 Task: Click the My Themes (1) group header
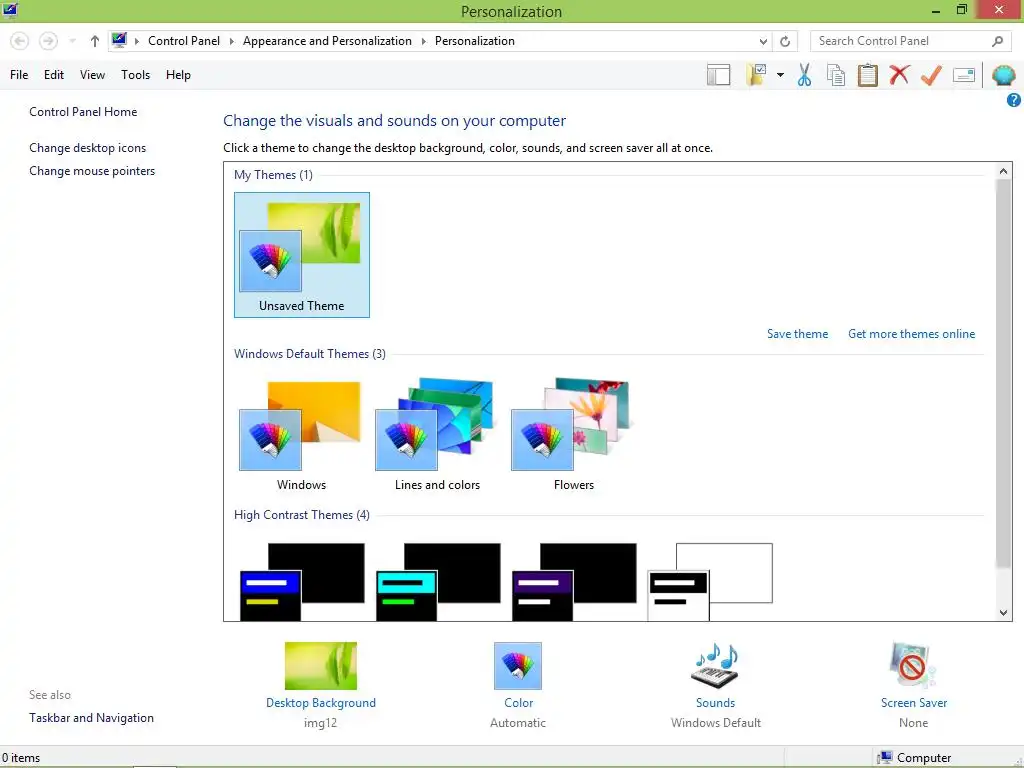click(x=273, y=175)
